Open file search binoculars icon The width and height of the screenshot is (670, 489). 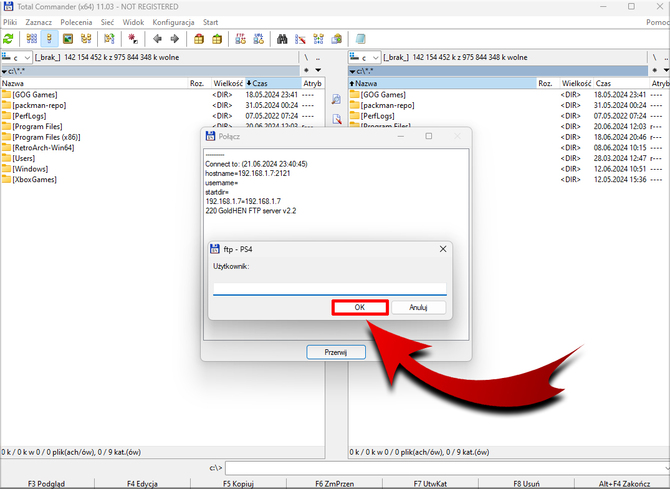coord(282,39)
